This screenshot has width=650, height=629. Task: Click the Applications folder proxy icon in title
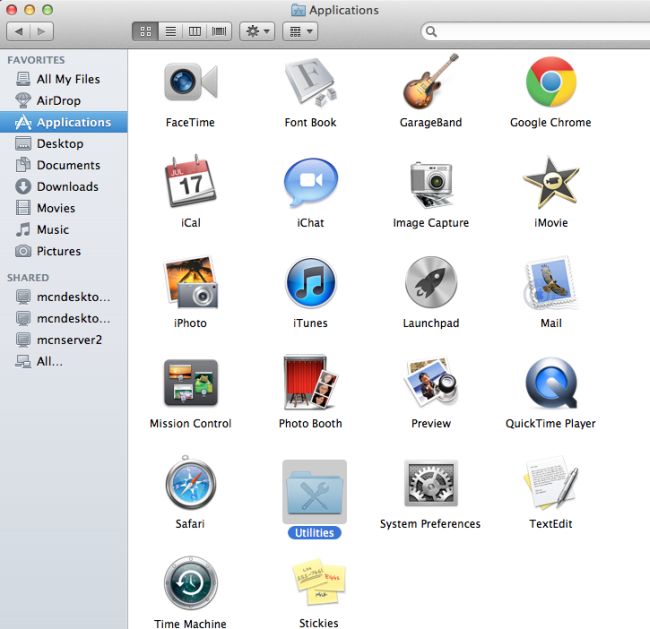298,10
